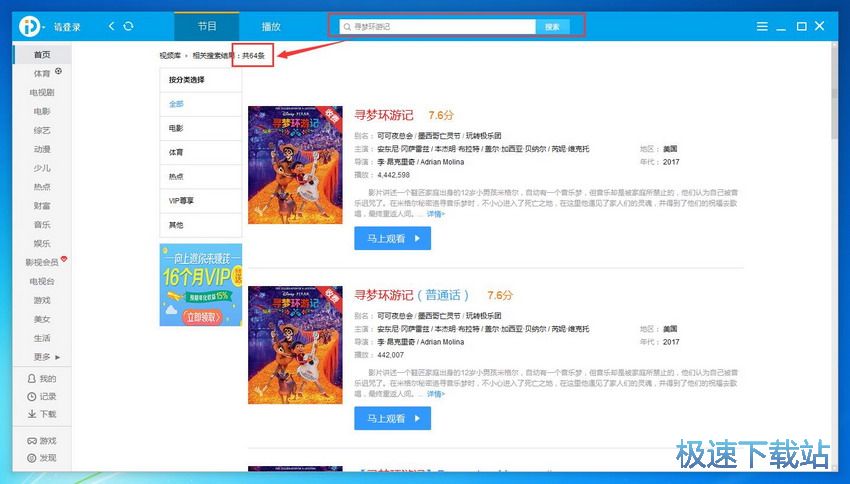Screen dimensions: 850x484
Task: Open the 寻梦环游记 普通话 poster thumbnail
Action: 295,345
